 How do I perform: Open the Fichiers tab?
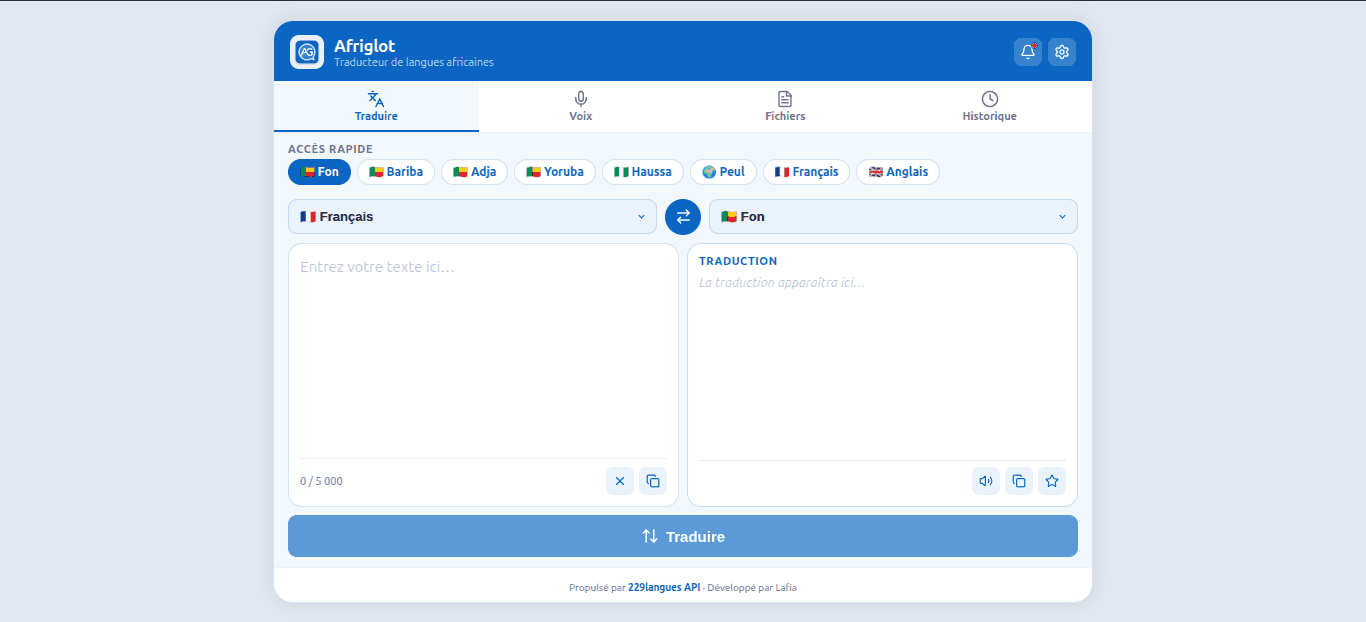coord(785,106)
